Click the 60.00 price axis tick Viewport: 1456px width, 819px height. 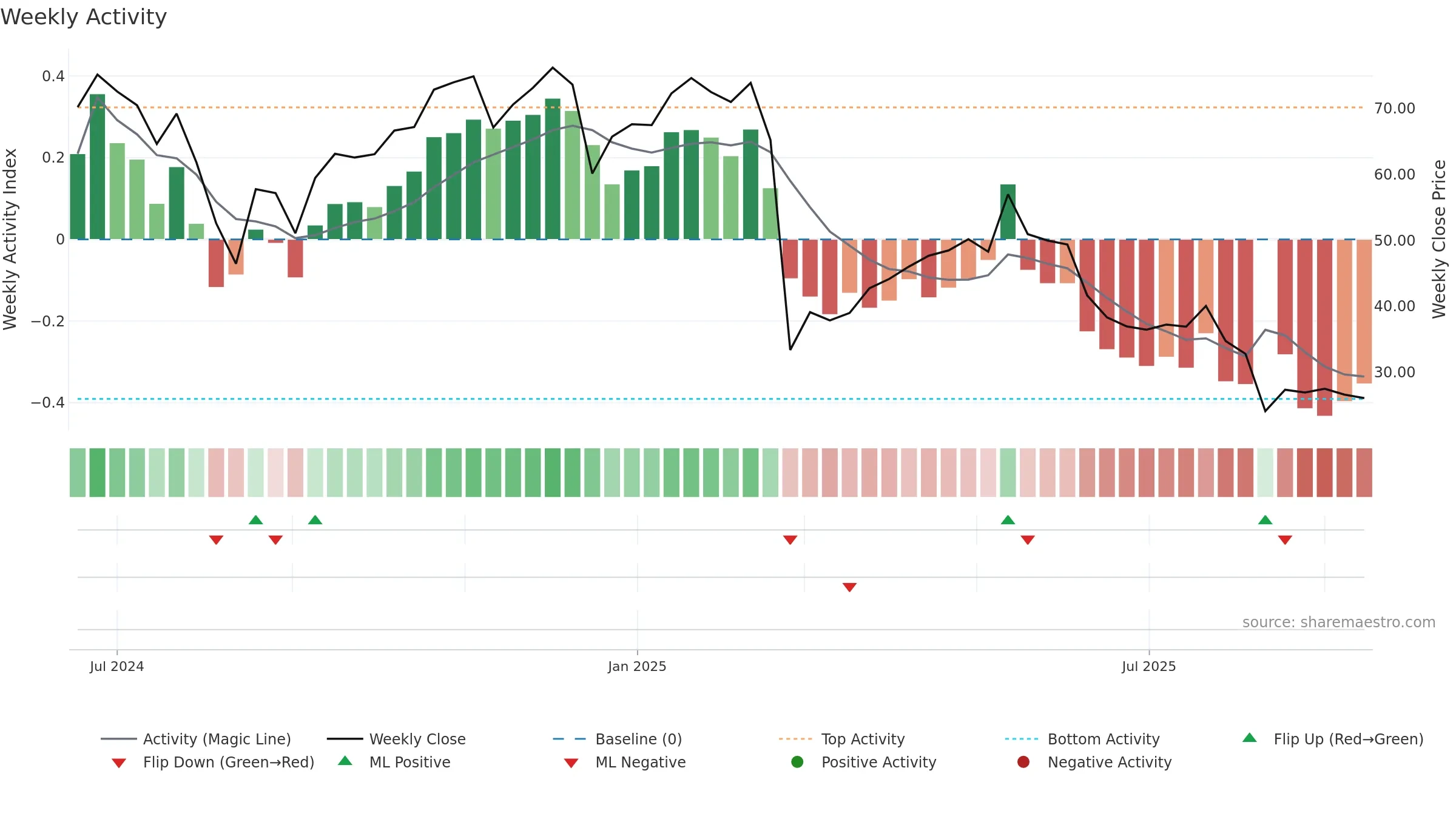click(1394, 175)
